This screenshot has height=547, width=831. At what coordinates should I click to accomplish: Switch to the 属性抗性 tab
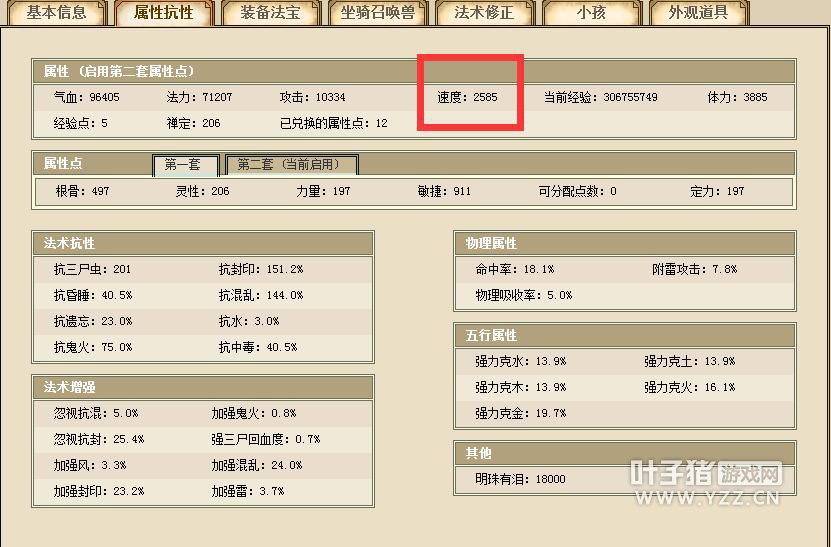click(162, 13)
